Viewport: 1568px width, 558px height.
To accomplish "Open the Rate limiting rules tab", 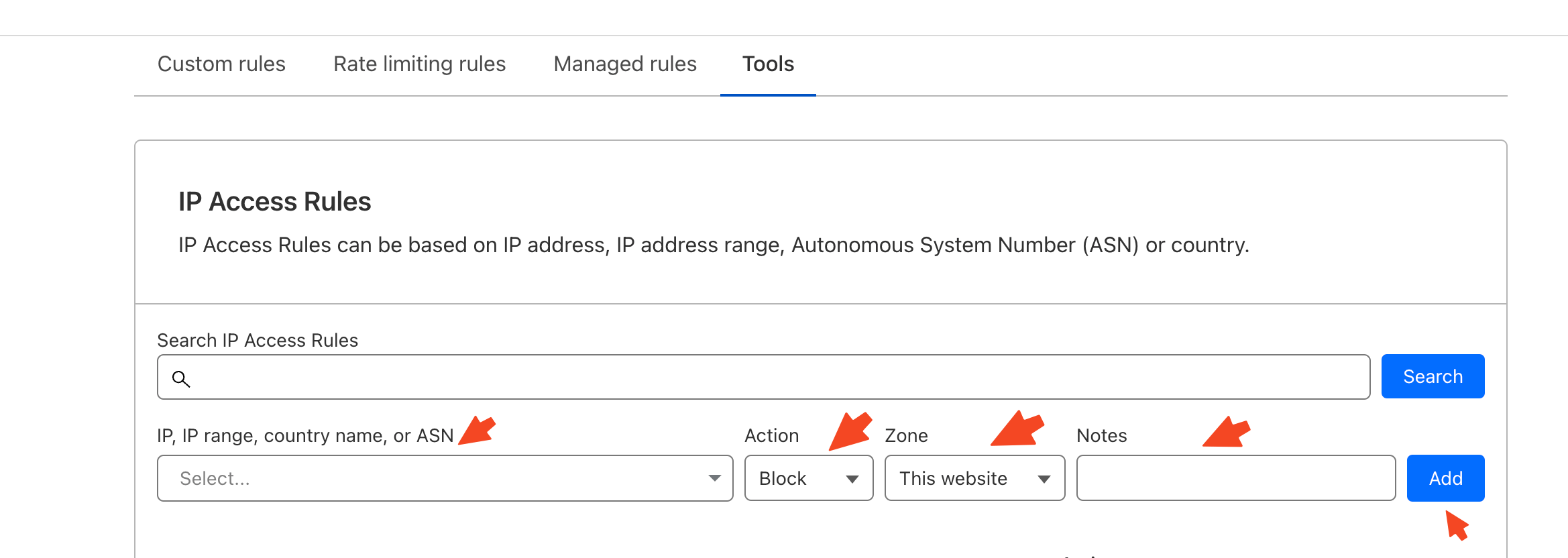I will coord(420,64).
